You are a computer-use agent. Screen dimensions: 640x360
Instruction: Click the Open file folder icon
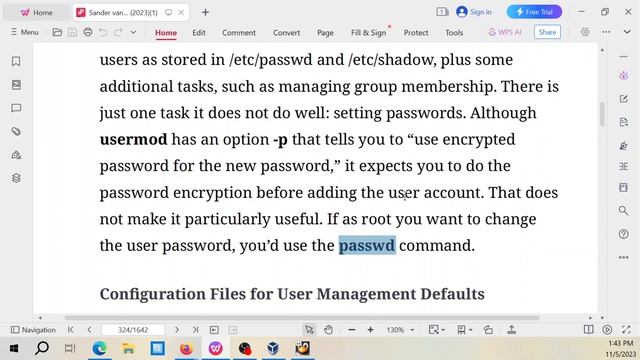[57, 32]
